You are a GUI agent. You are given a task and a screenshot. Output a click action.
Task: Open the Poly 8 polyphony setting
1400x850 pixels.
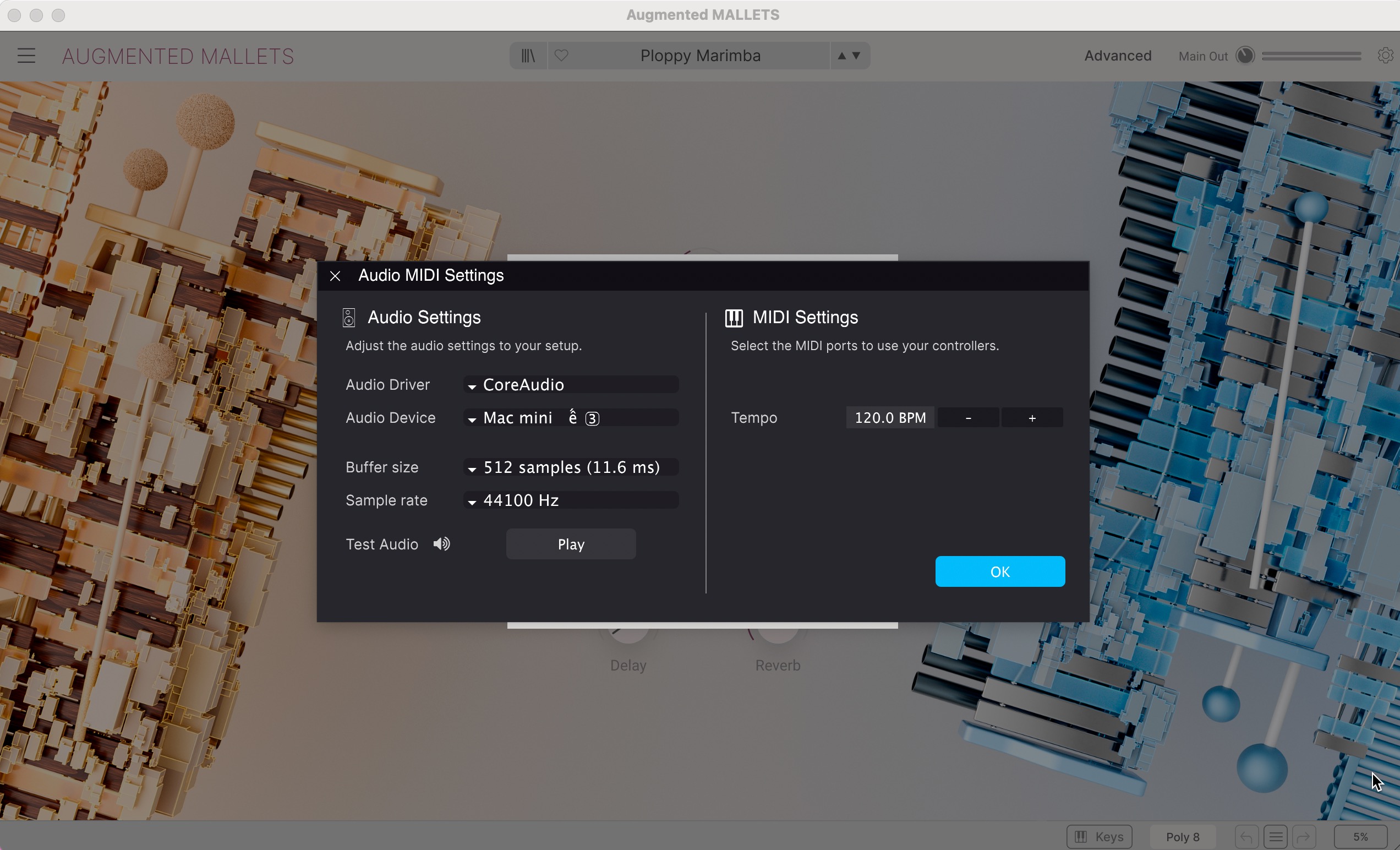coord(1183,836)
